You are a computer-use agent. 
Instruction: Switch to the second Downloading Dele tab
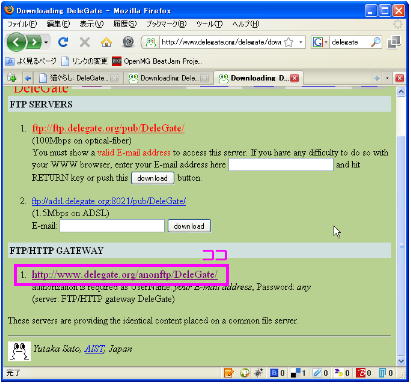click(x=168, y=78)
